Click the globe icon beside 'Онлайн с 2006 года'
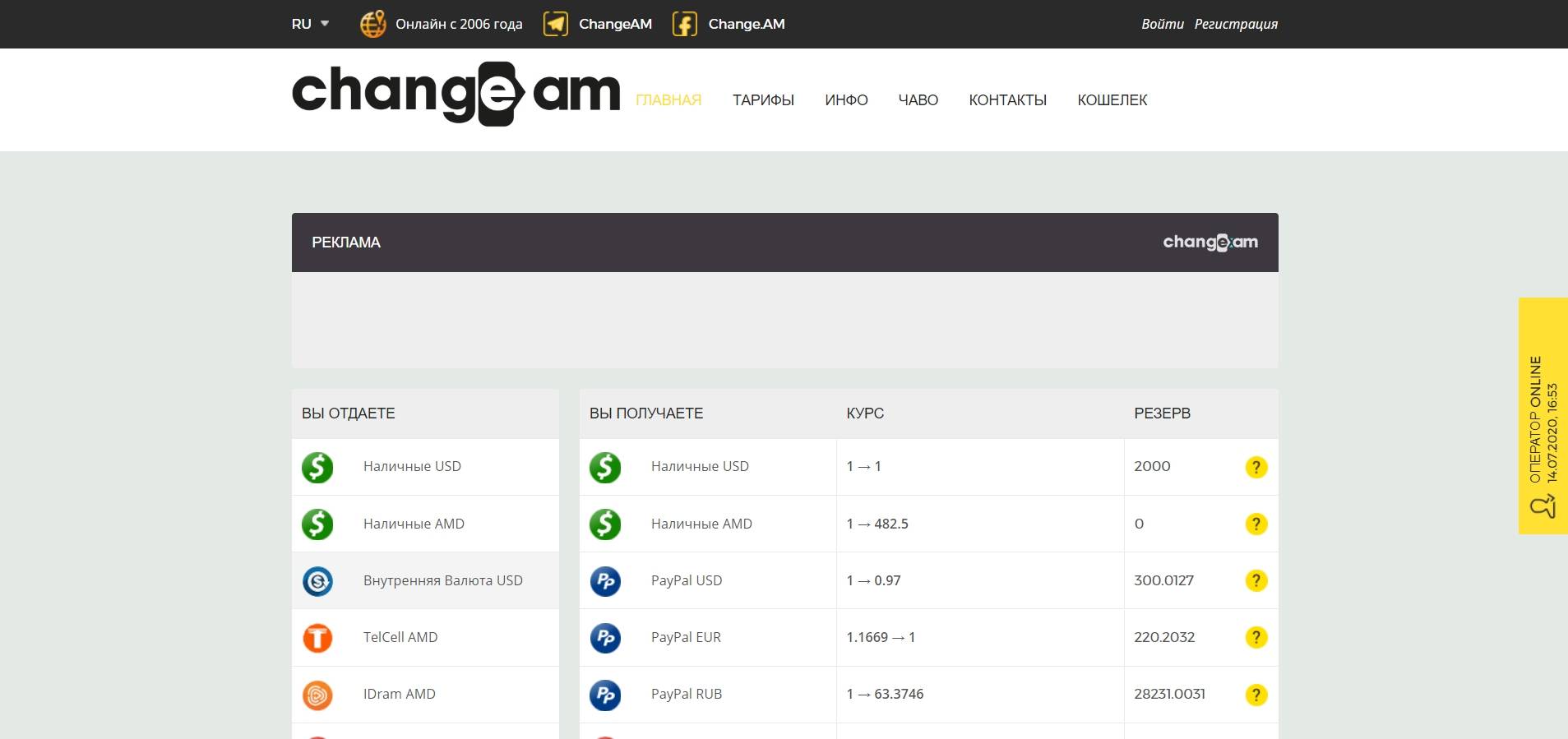 [372, 24]
